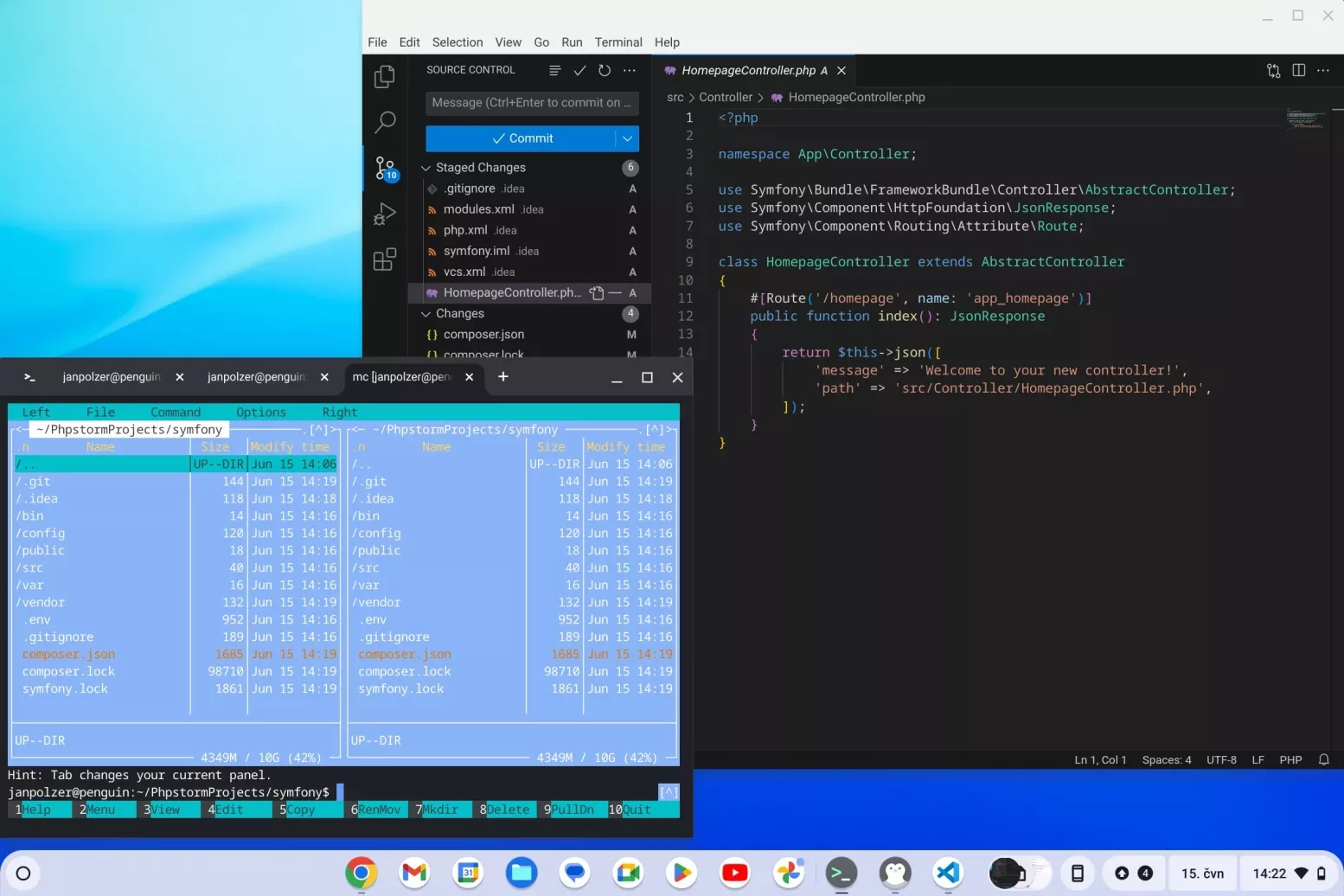Click Controller breadcrumb in editor
The height and width of the screenshot is (896, 1344).
(726, 98)
